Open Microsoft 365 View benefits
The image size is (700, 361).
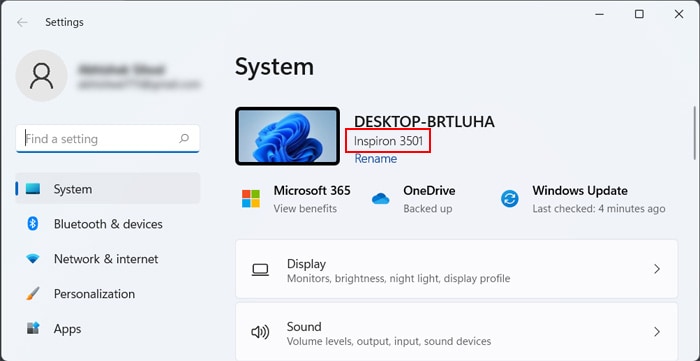click(x=305, y=208)
